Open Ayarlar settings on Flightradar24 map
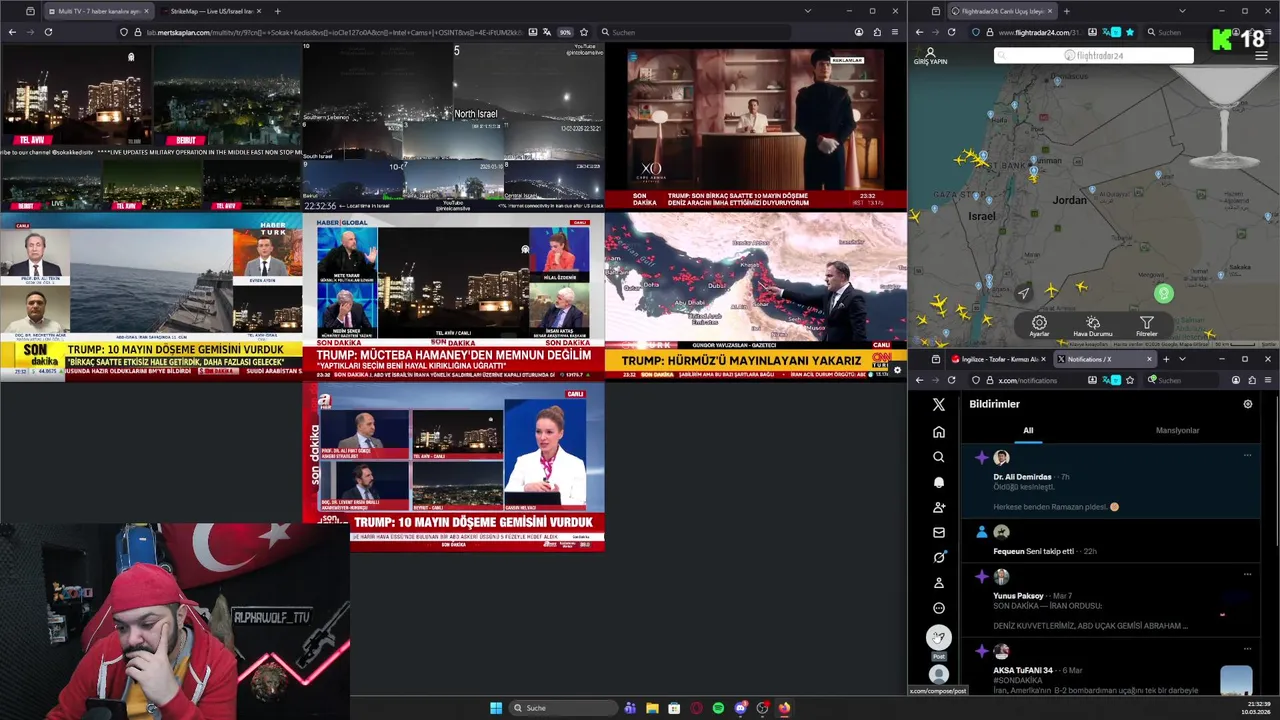This screenshot has height=720, width=1280. point(1039,325)
